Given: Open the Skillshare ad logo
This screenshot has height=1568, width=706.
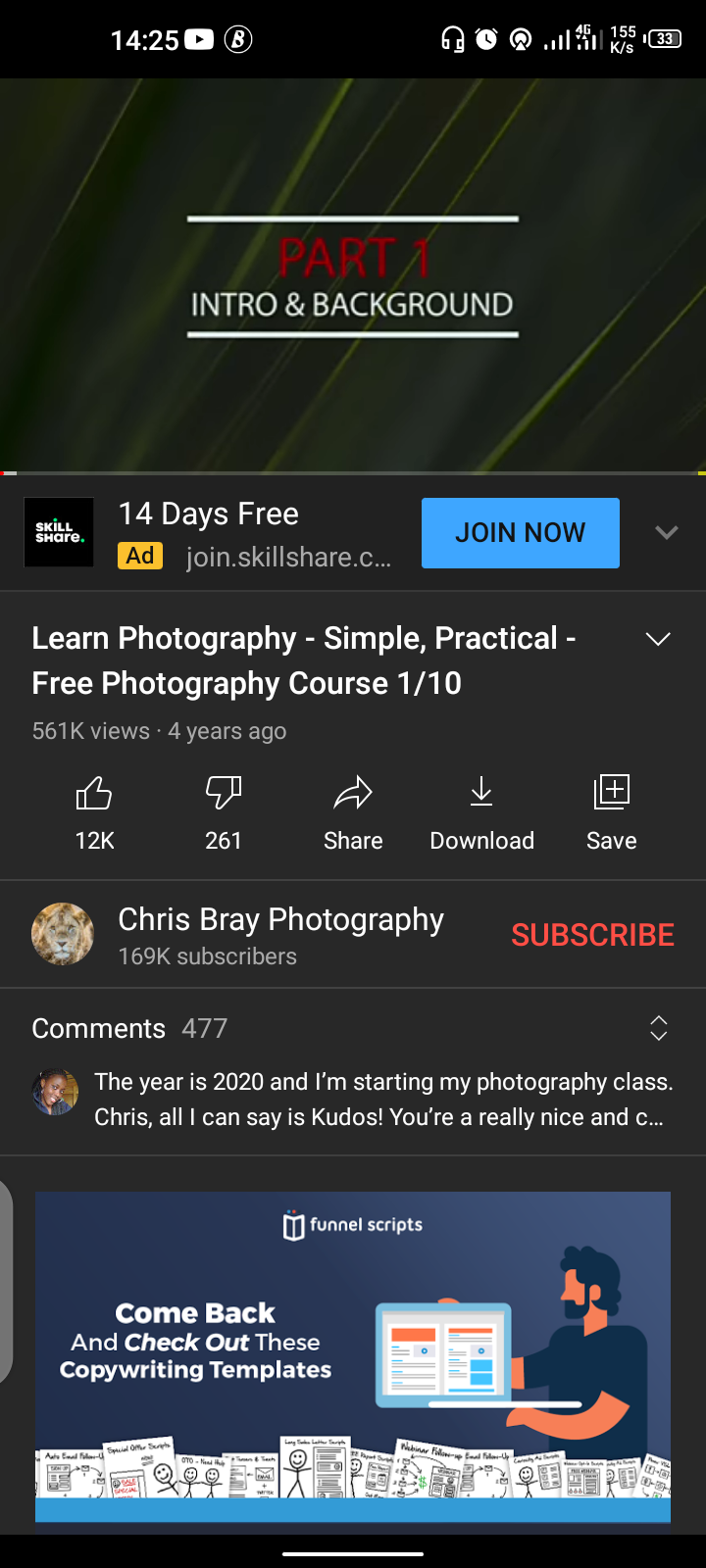Looking at the screenshot, I should coord(58,532).
